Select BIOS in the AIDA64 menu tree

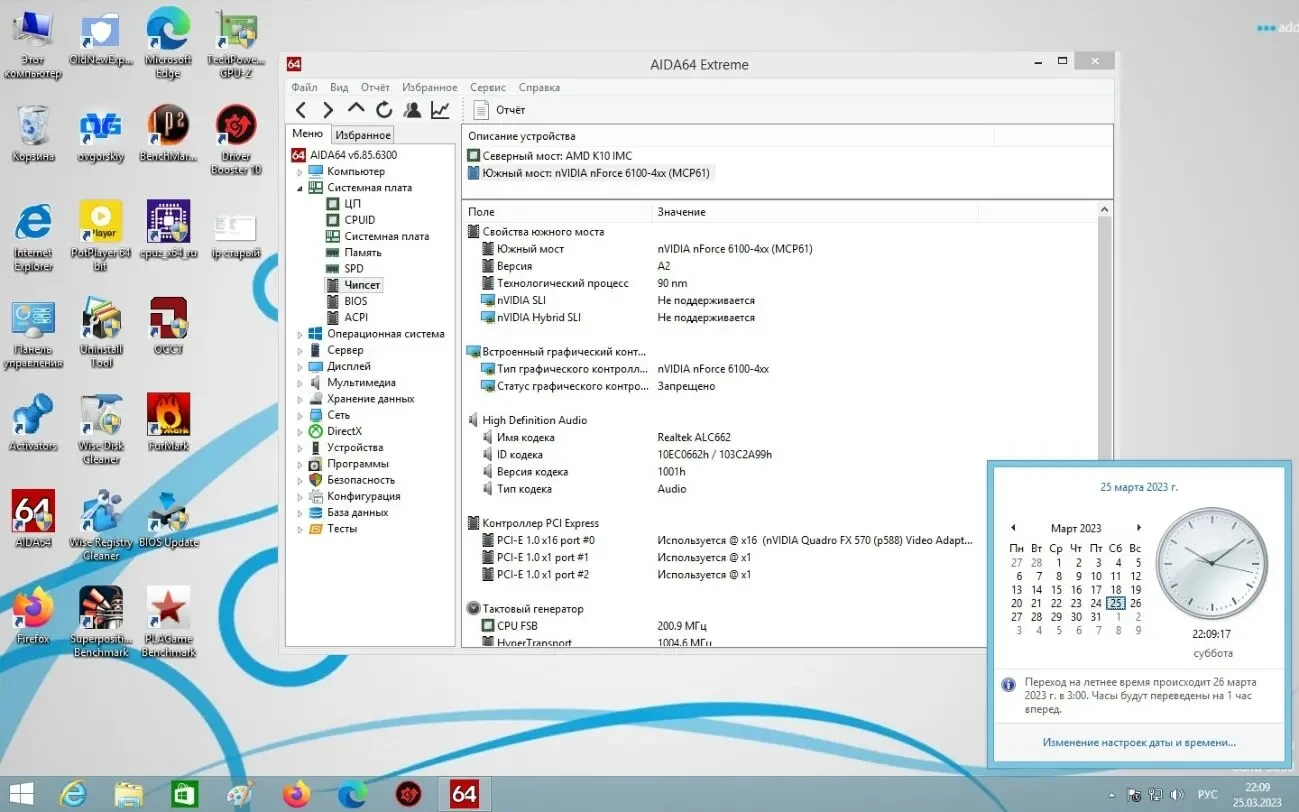click(357, 300)
